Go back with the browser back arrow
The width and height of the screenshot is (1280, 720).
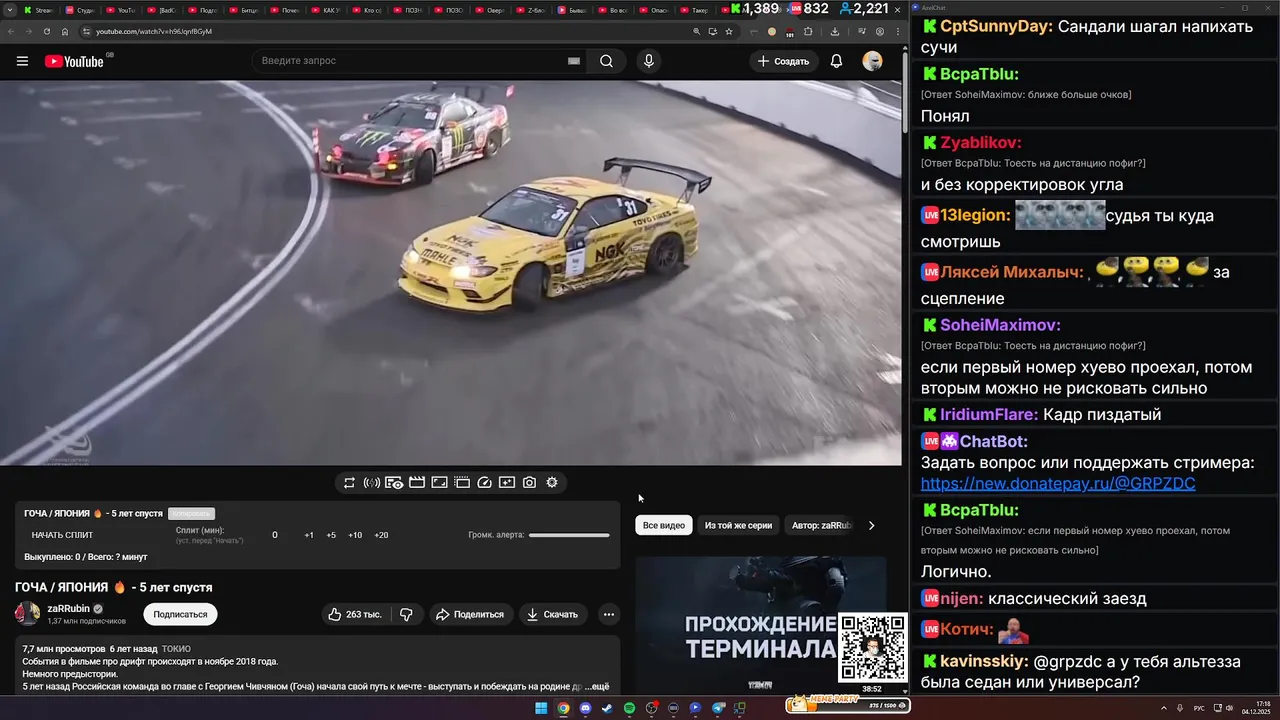click(10, 31)
